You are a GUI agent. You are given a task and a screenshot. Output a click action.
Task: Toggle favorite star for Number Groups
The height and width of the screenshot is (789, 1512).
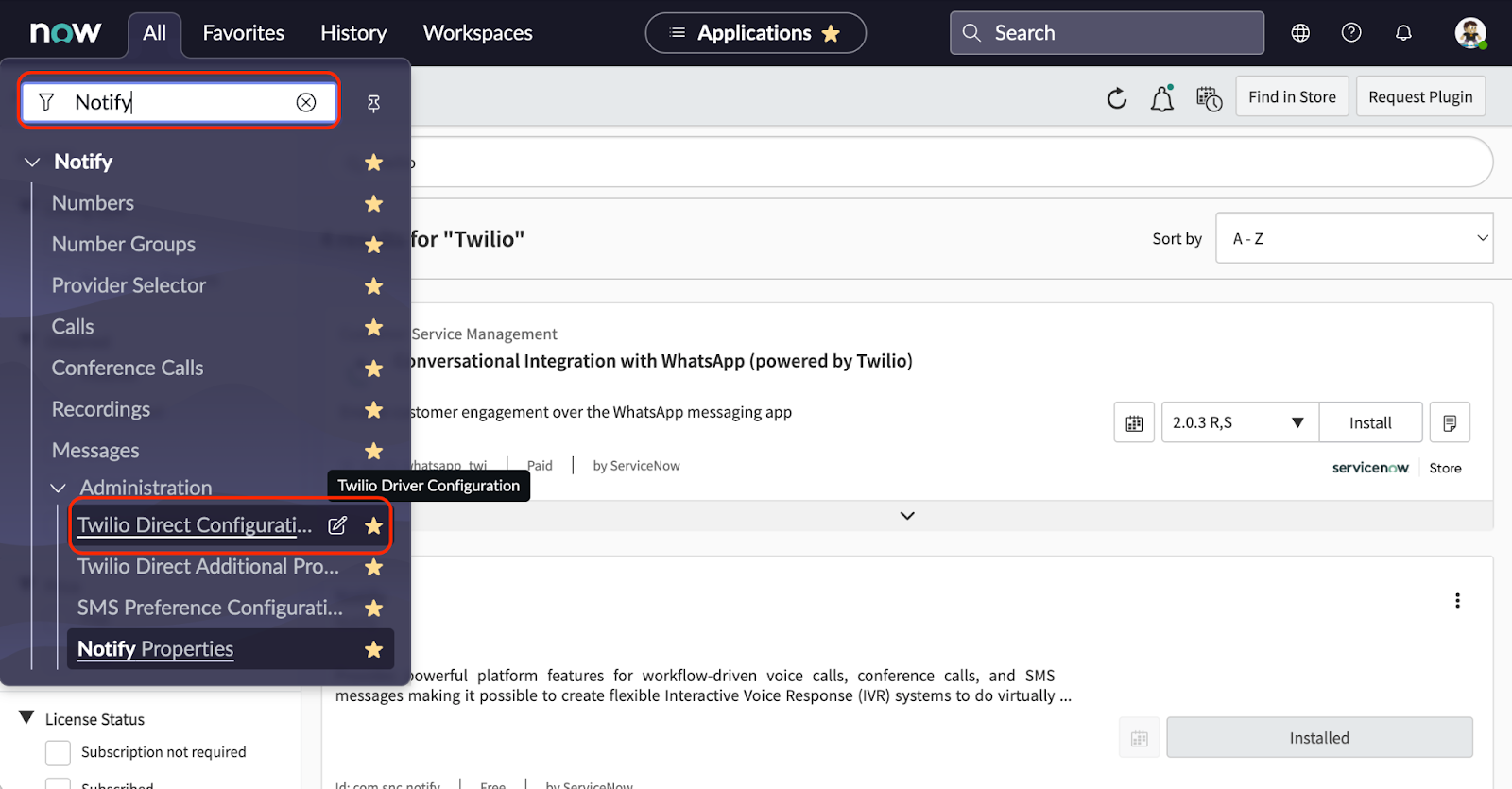[373, 245]
